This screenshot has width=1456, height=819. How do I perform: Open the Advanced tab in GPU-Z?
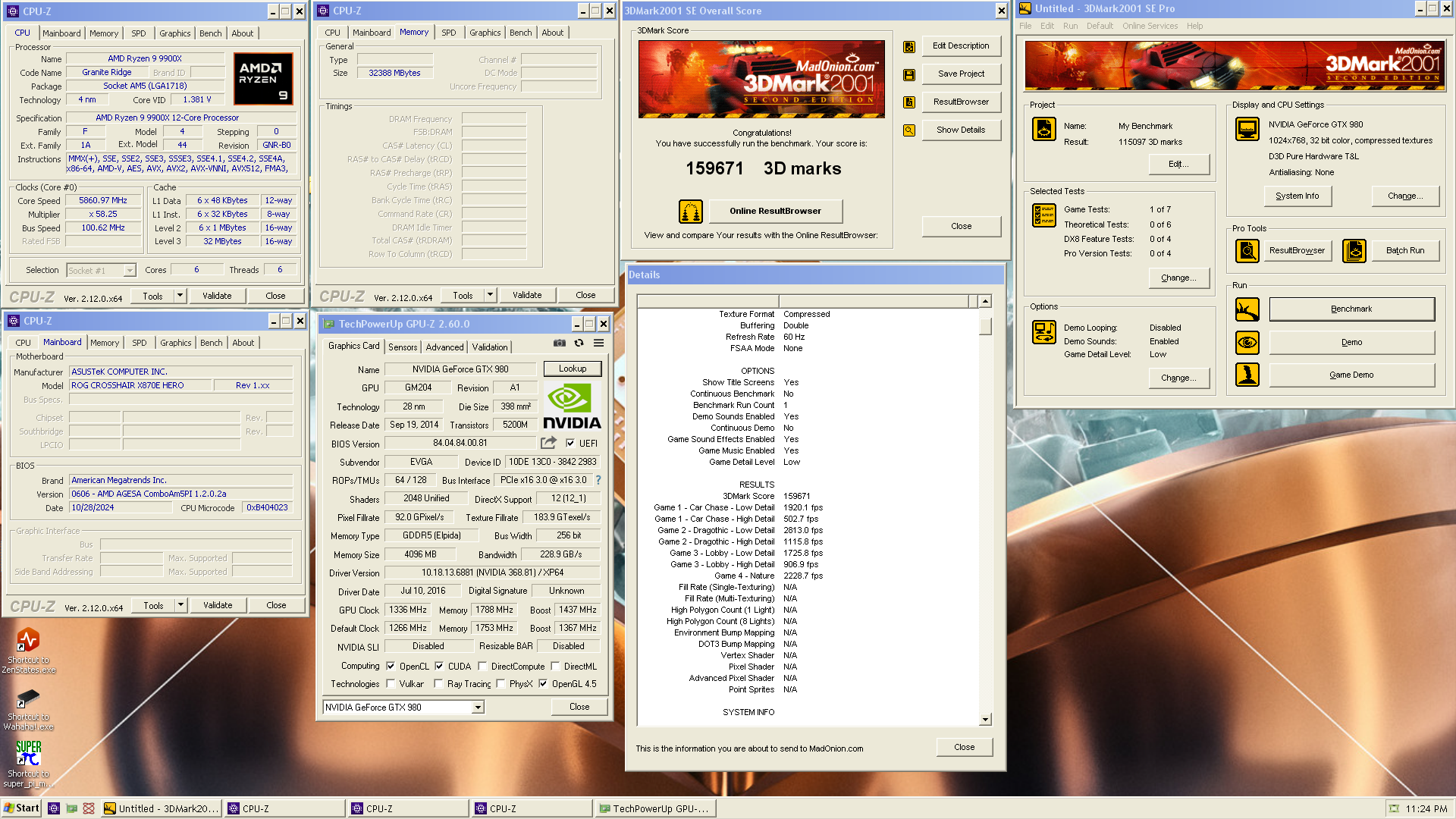[x=444, y=347]
